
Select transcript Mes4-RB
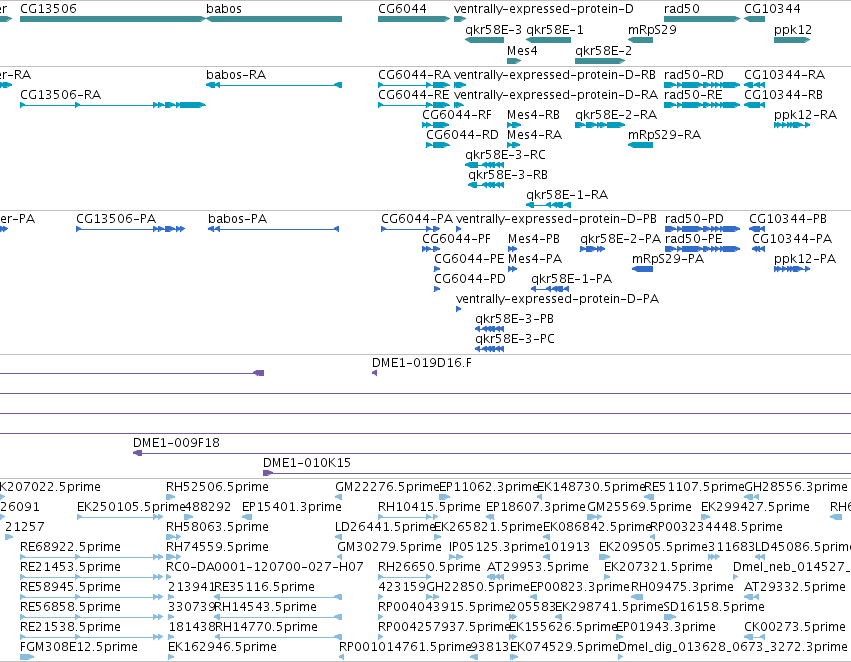point(513,125)
